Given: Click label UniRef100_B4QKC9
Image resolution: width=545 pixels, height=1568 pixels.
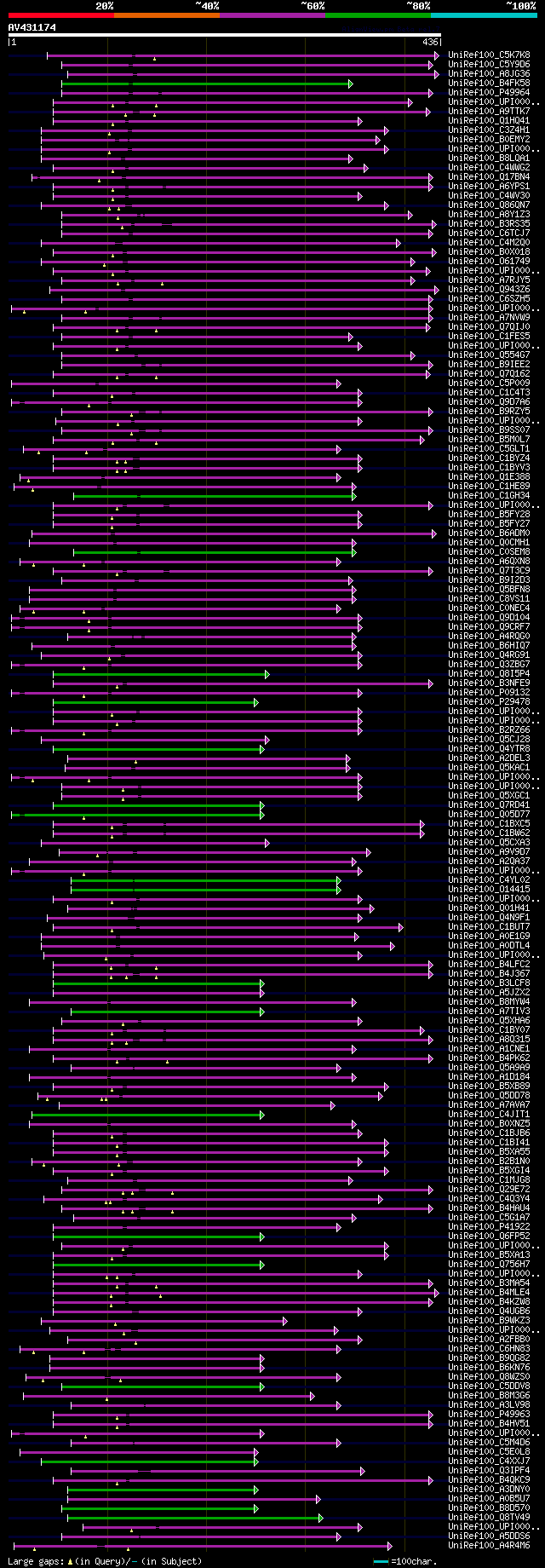Looking at the screenshot, I should (489, 1479).
